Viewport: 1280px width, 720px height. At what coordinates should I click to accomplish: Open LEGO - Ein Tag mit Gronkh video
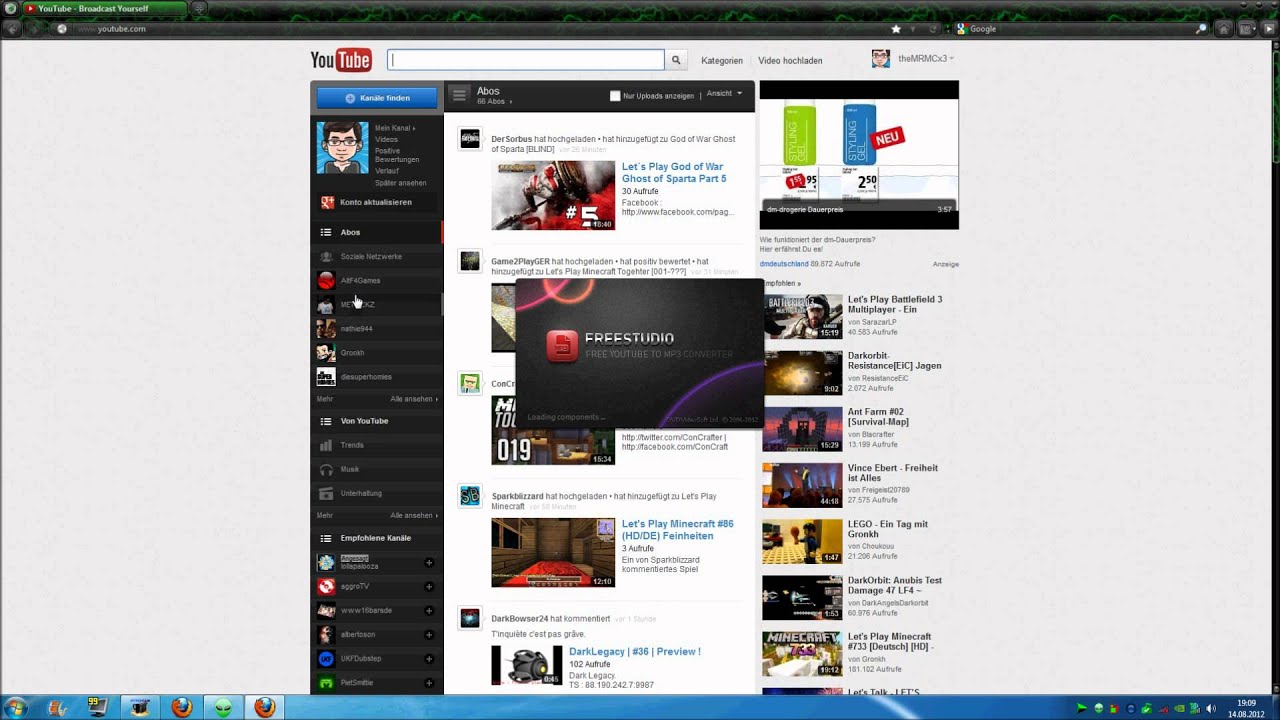tap(888, 529)
